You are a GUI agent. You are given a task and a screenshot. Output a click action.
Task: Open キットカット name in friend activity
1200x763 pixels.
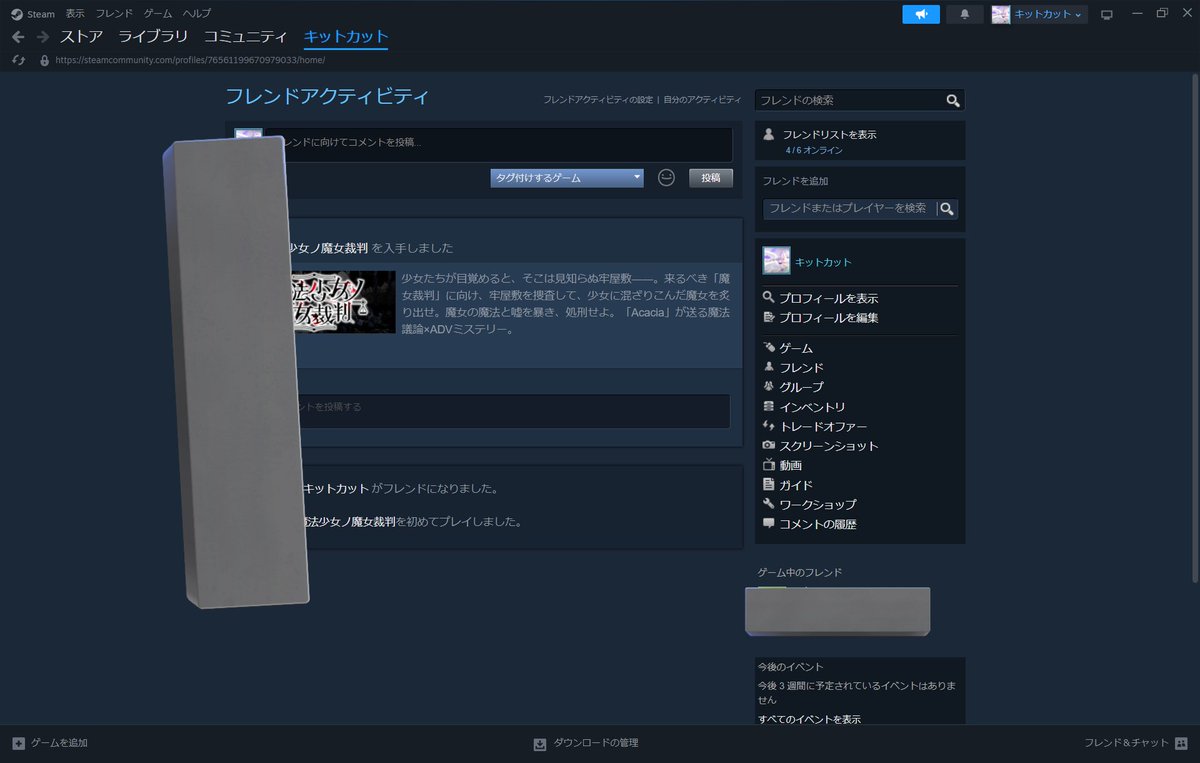[336, 489]
